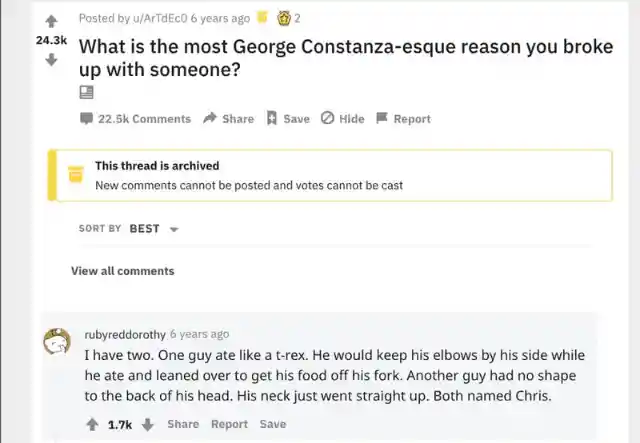Open the 22.5k Comments section
Image resolution: width=640 pixels, height=443 pixels.
coord(135,119)
